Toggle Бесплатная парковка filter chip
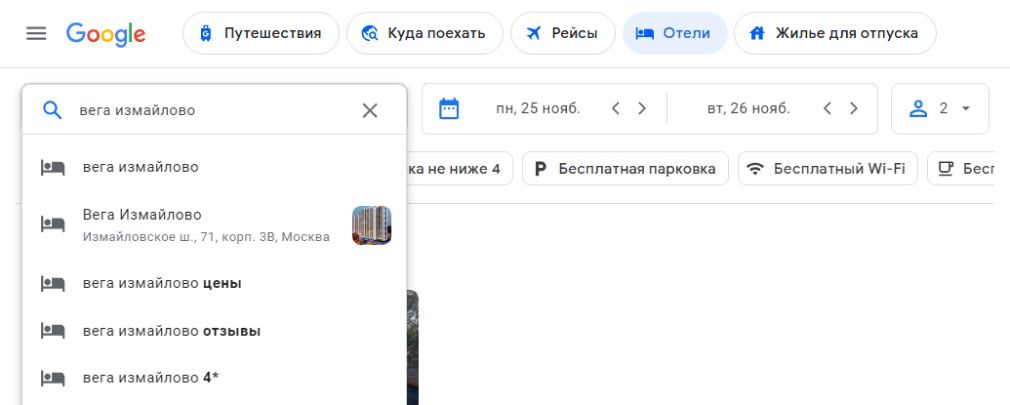1010x405 pixels. point(625,169)
